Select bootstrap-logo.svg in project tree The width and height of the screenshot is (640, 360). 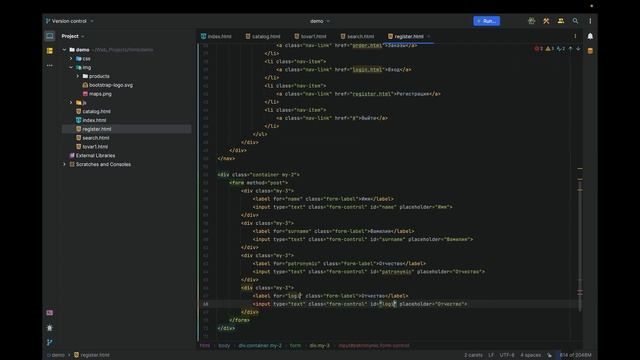pyautogui.click(x=107, y=85)
